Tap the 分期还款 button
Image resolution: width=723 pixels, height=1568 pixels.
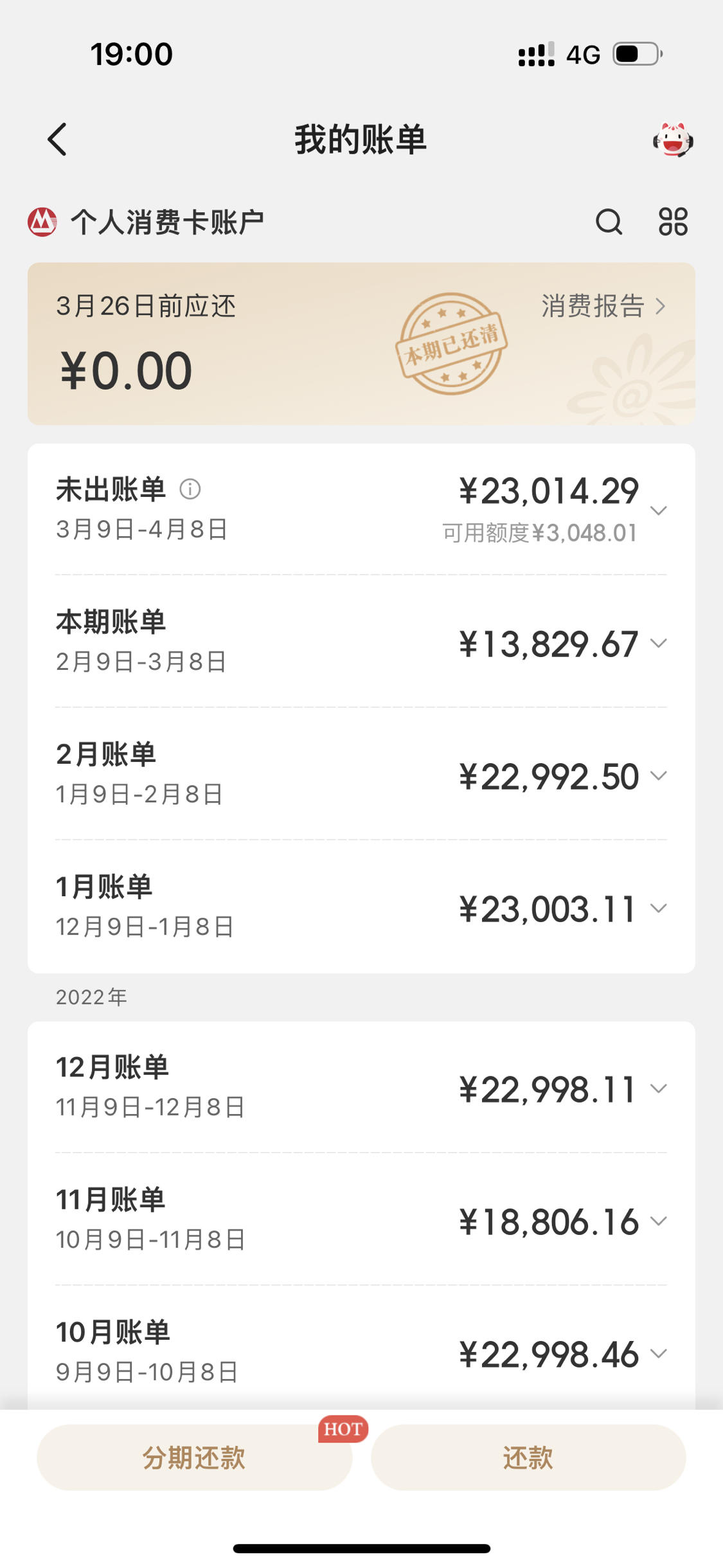pos(194,1457)
